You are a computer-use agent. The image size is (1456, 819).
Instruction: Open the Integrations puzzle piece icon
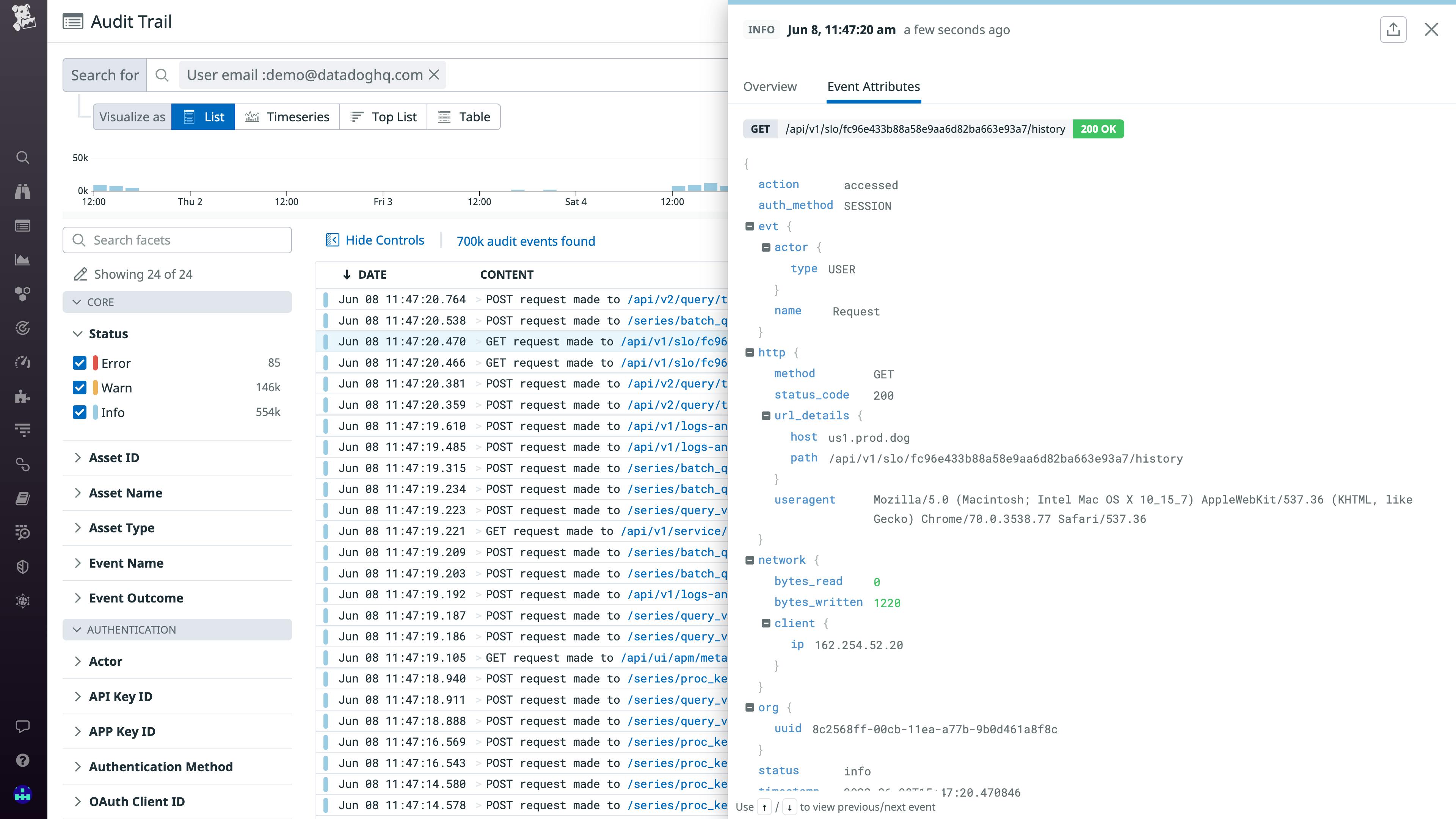point(23,397)
